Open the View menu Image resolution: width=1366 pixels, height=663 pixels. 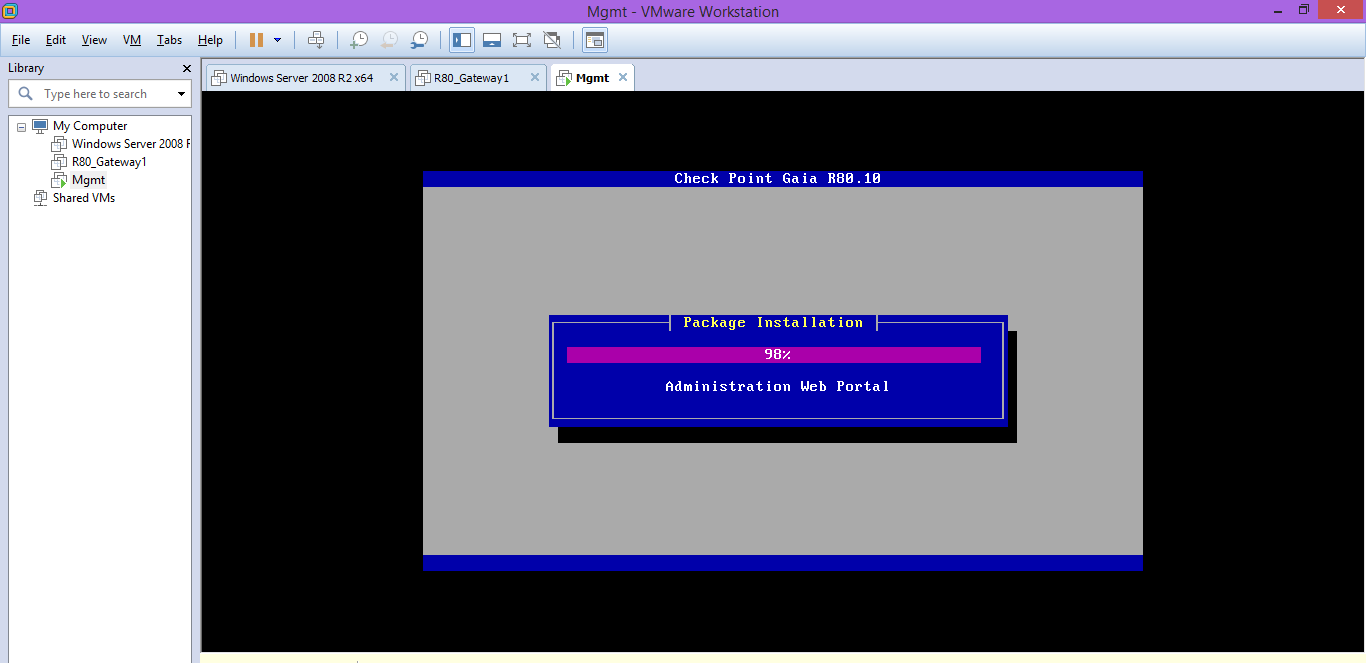point(94,40)
